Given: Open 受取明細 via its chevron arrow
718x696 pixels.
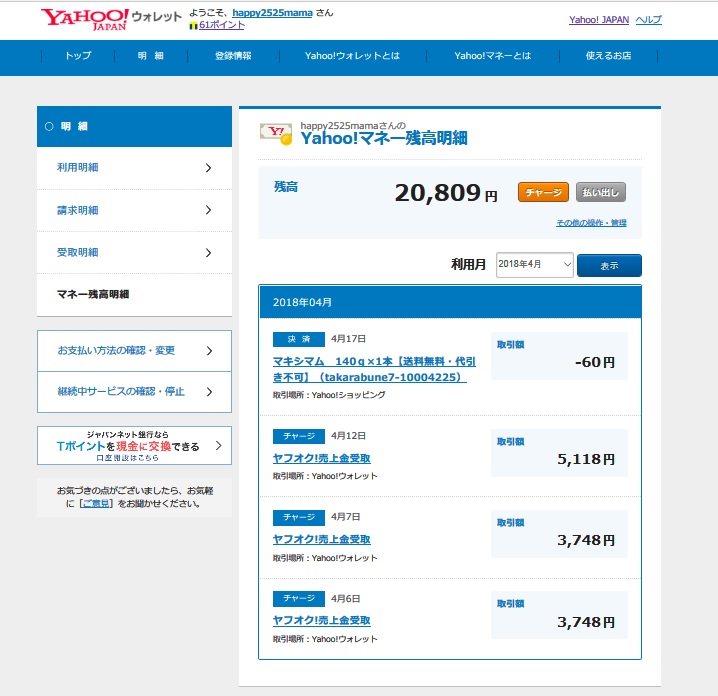Looking at the screenshot, I should point(208,253).
